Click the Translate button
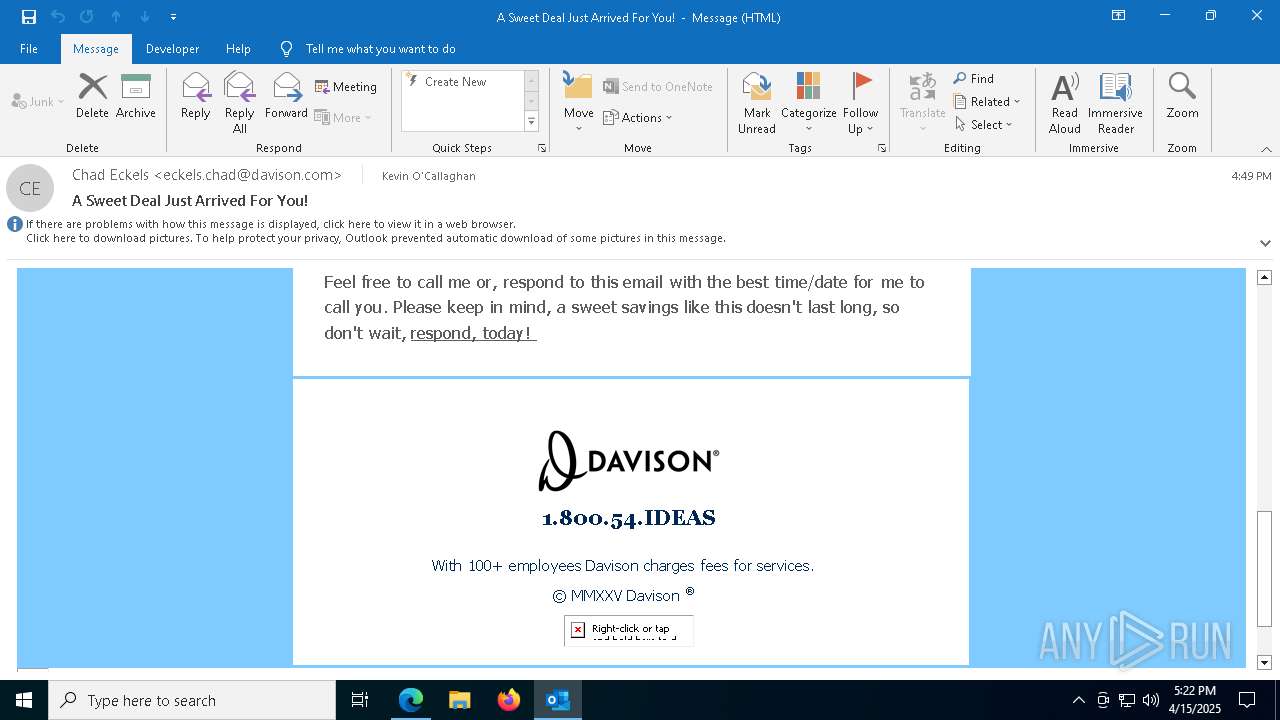1280x720 pixels. coord(923,102)
